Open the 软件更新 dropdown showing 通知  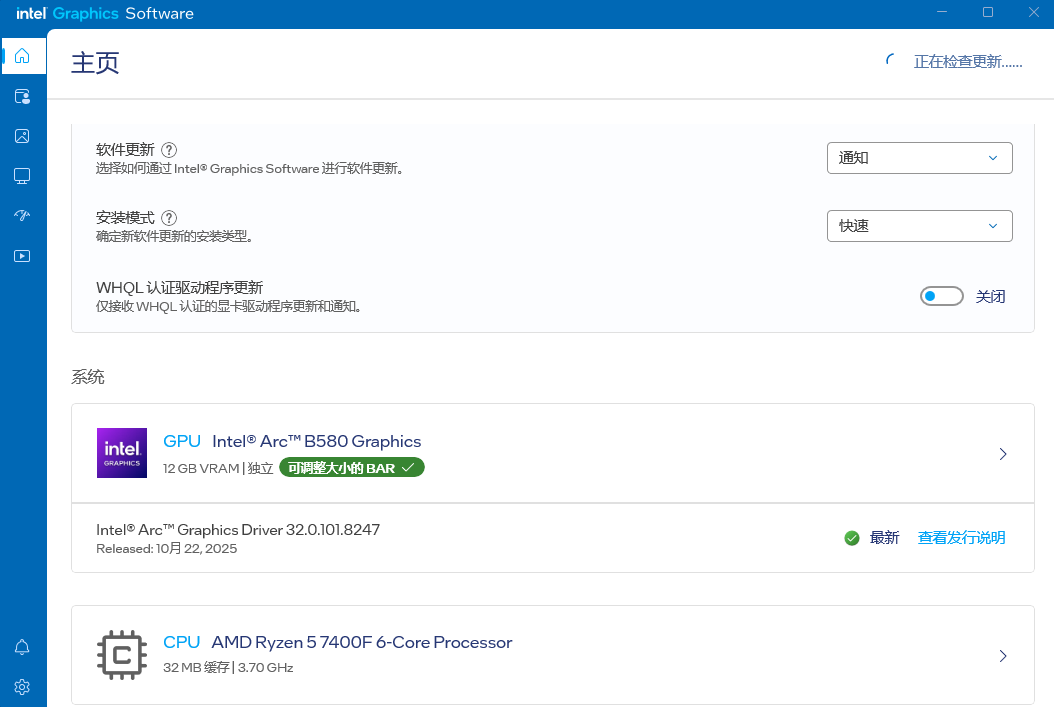[919, 158]
